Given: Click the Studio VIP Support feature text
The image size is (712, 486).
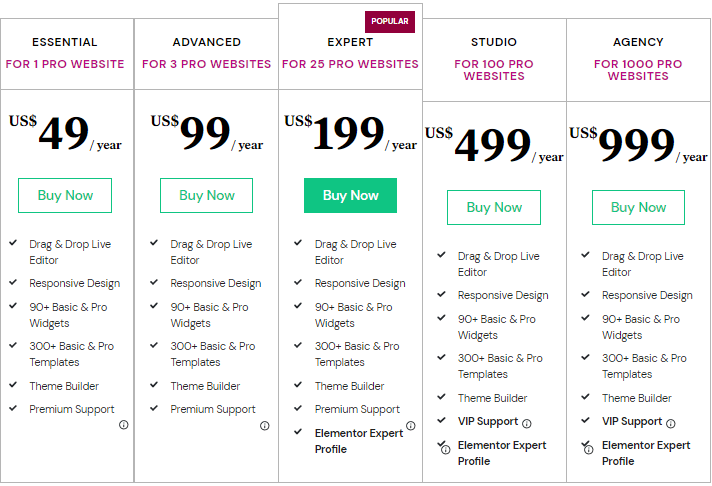Looking at the screenshot, I should tap(488, 422).
